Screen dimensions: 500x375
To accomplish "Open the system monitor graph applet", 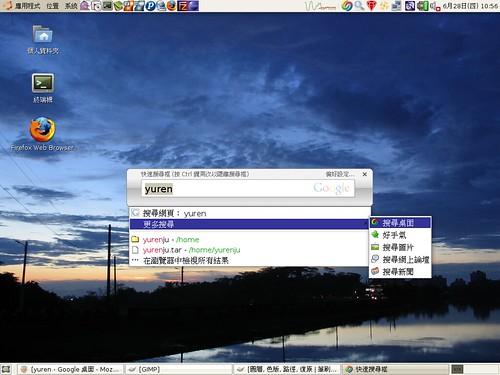I will (320, 6).
